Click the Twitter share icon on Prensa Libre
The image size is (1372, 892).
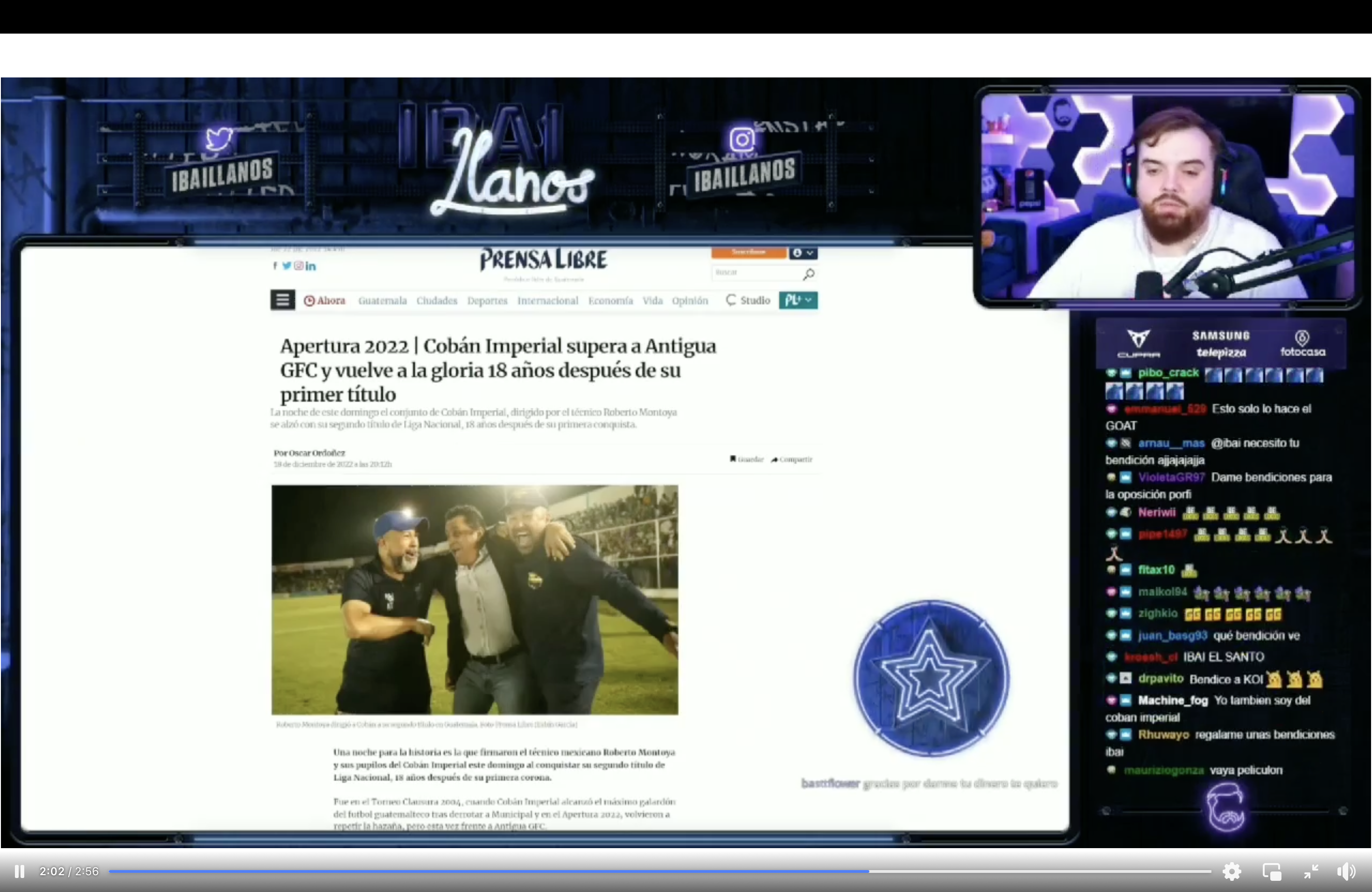click(x=287, y=265)
